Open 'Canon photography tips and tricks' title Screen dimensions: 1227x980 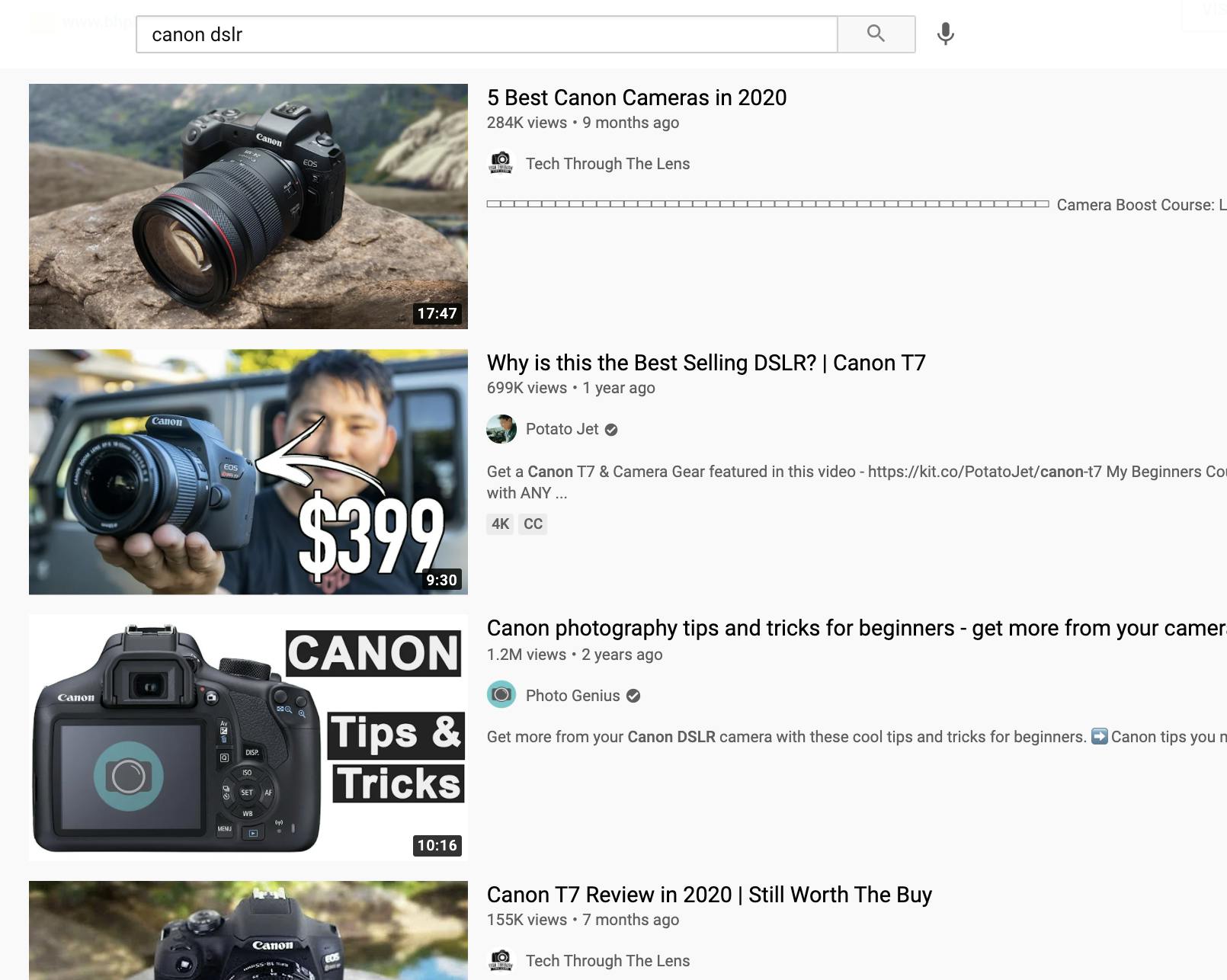point(857,628)
